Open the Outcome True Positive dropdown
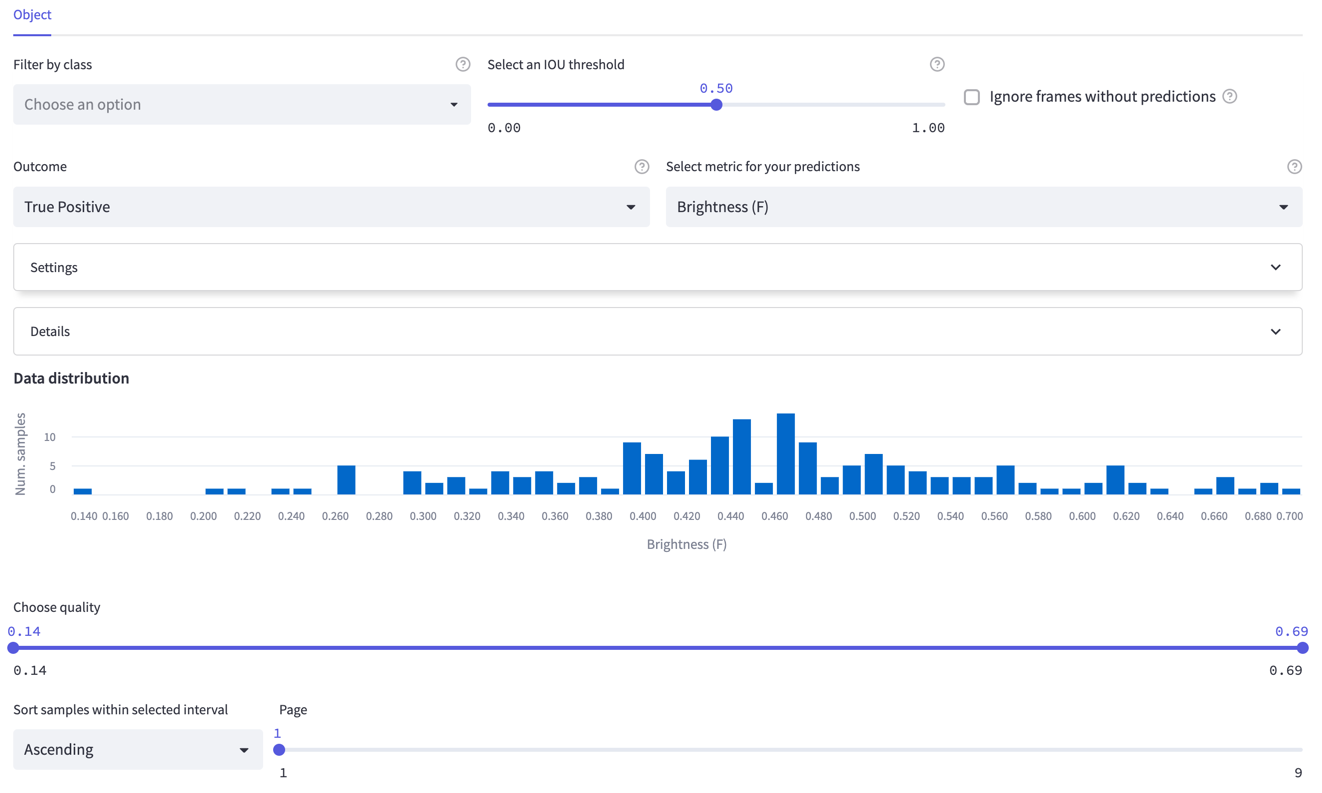1322x793 pixels. pyautogui.click(x=331, y=207)
